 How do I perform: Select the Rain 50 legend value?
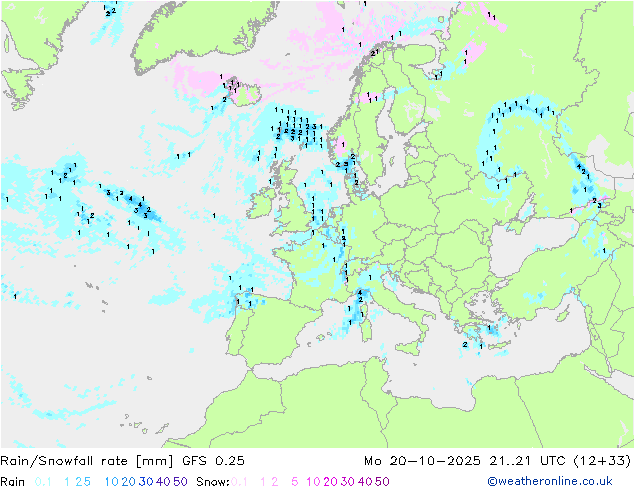(180, 482)
